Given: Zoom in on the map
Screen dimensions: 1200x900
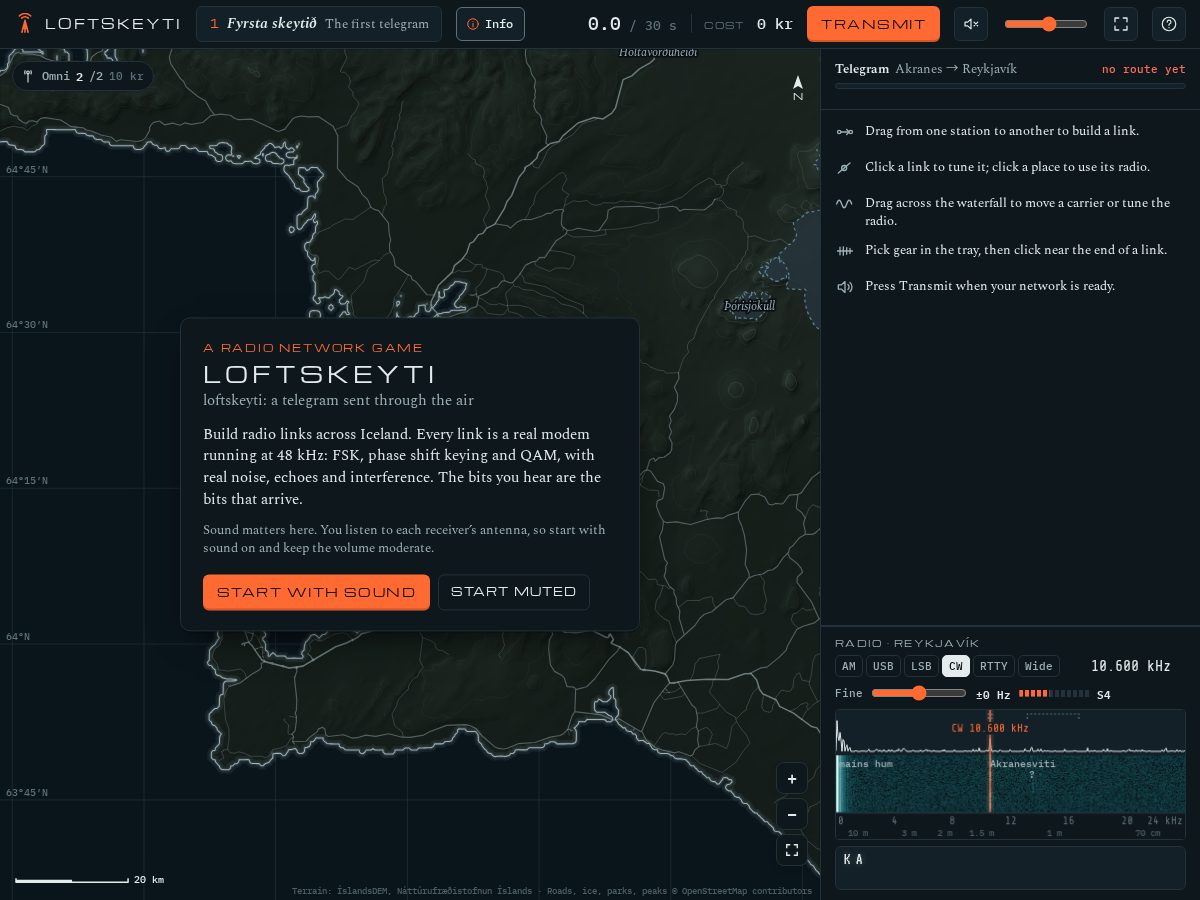Looking at the screenshot, I should click(x=792, y=779).
